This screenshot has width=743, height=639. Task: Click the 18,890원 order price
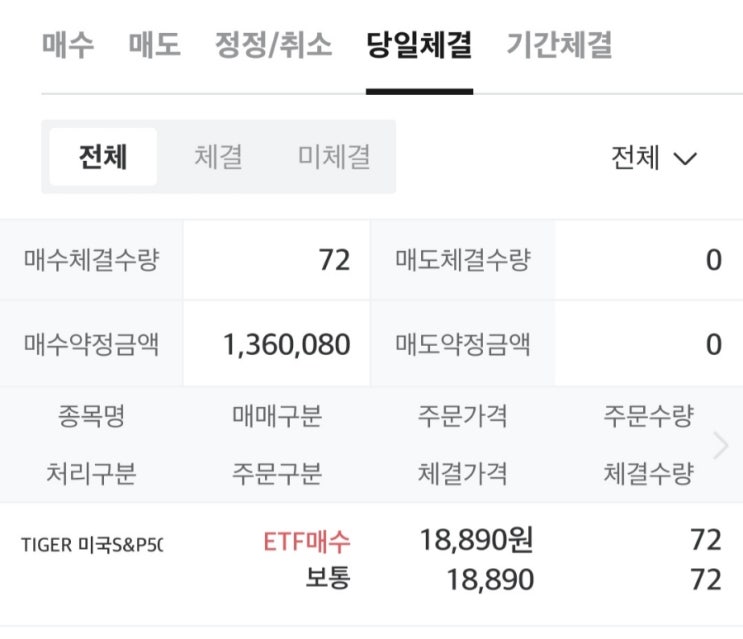(476, 541)
